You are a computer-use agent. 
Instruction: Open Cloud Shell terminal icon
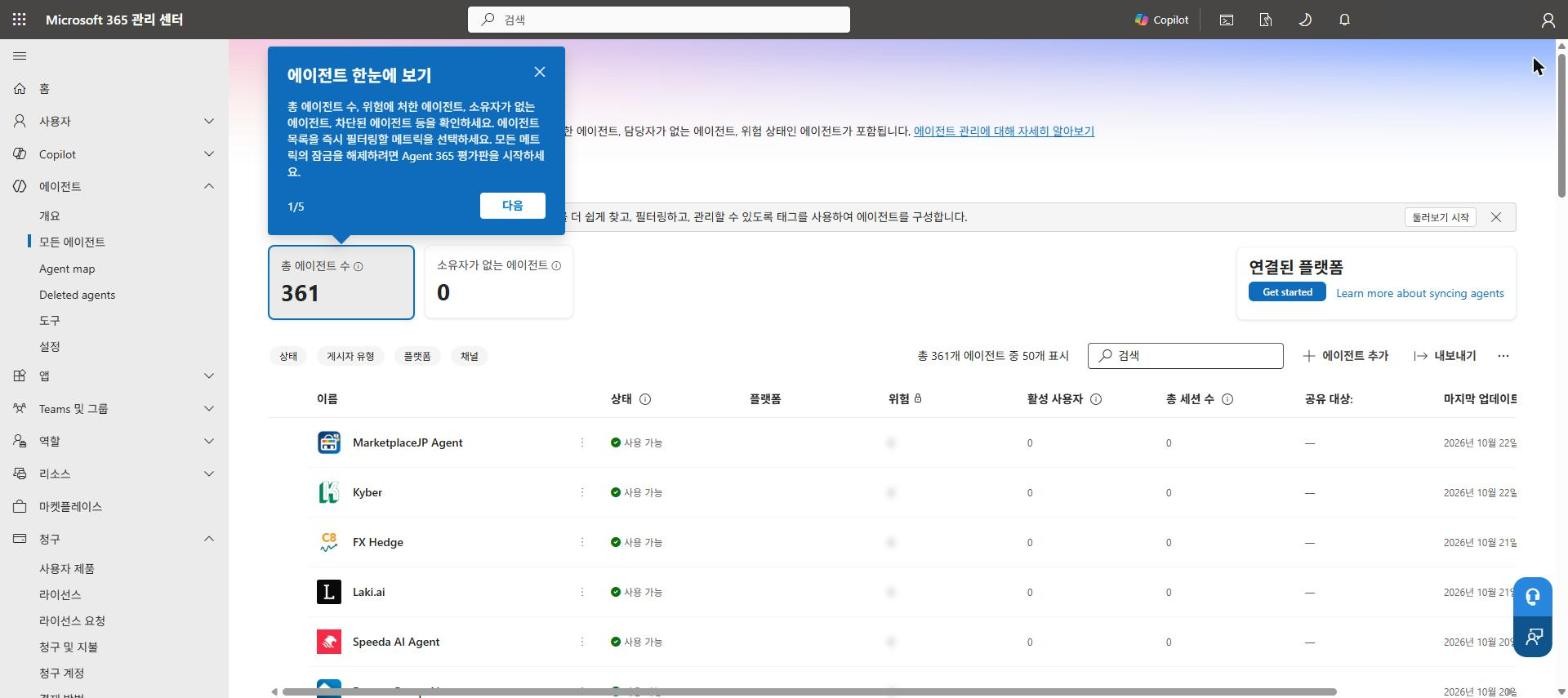click(1226, 19)
